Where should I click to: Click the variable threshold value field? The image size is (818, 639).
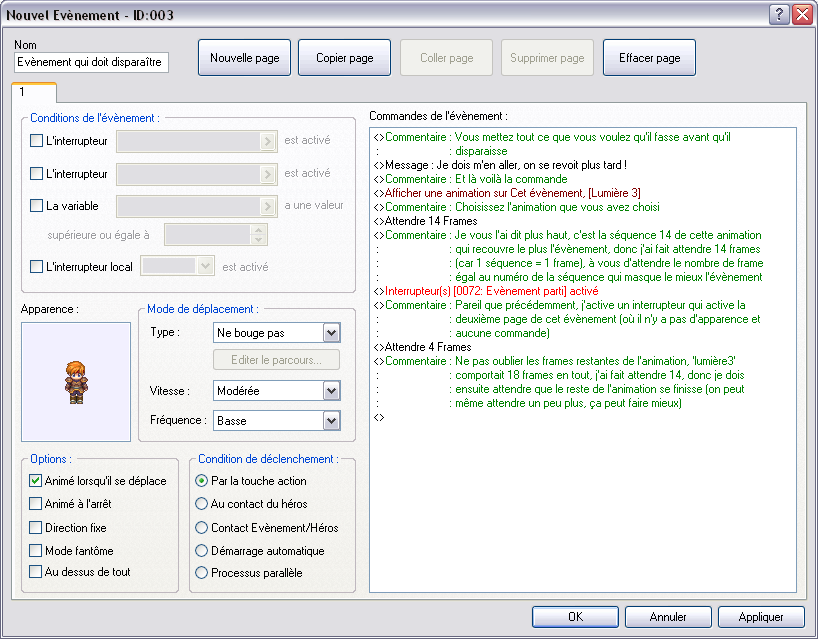208,235
